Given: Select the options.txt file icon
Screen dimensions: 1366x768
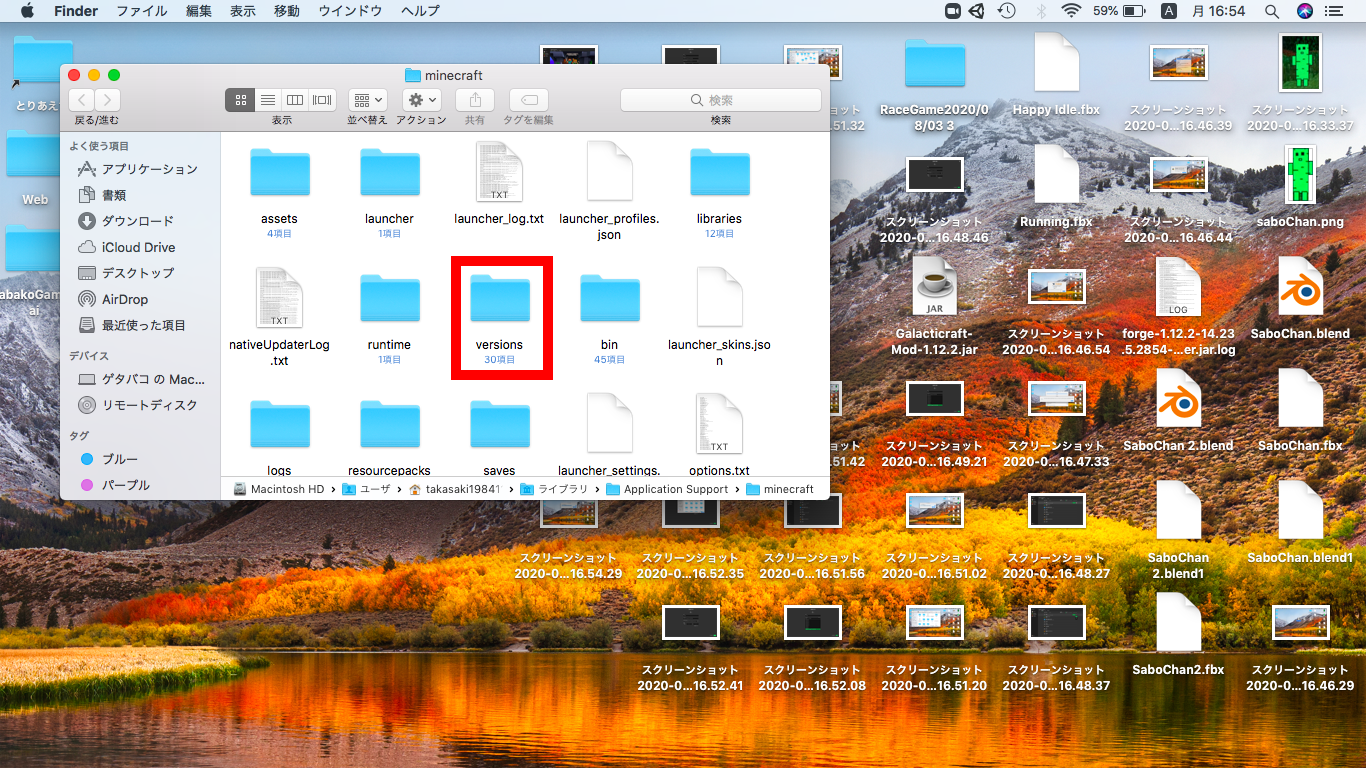Looking at the screenshot, I should (x=719, y=424).
